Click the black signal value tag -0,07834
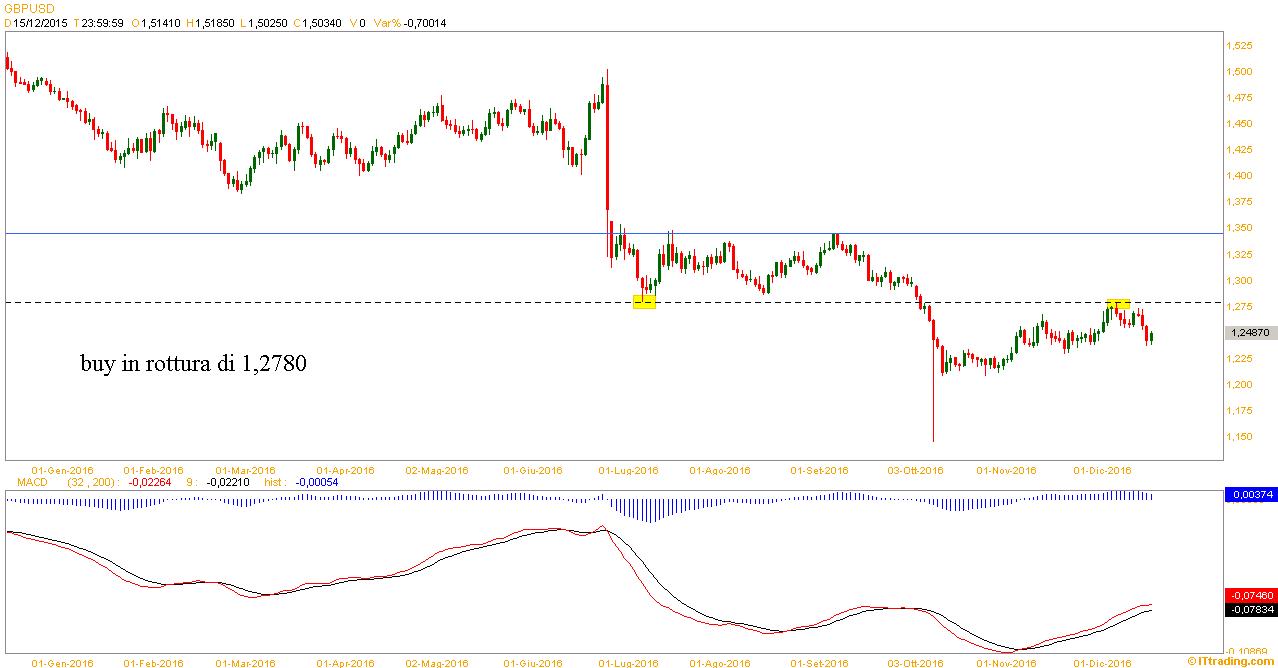The height and width of the screenshot is (668, 1278). [x=1250, y=609]
